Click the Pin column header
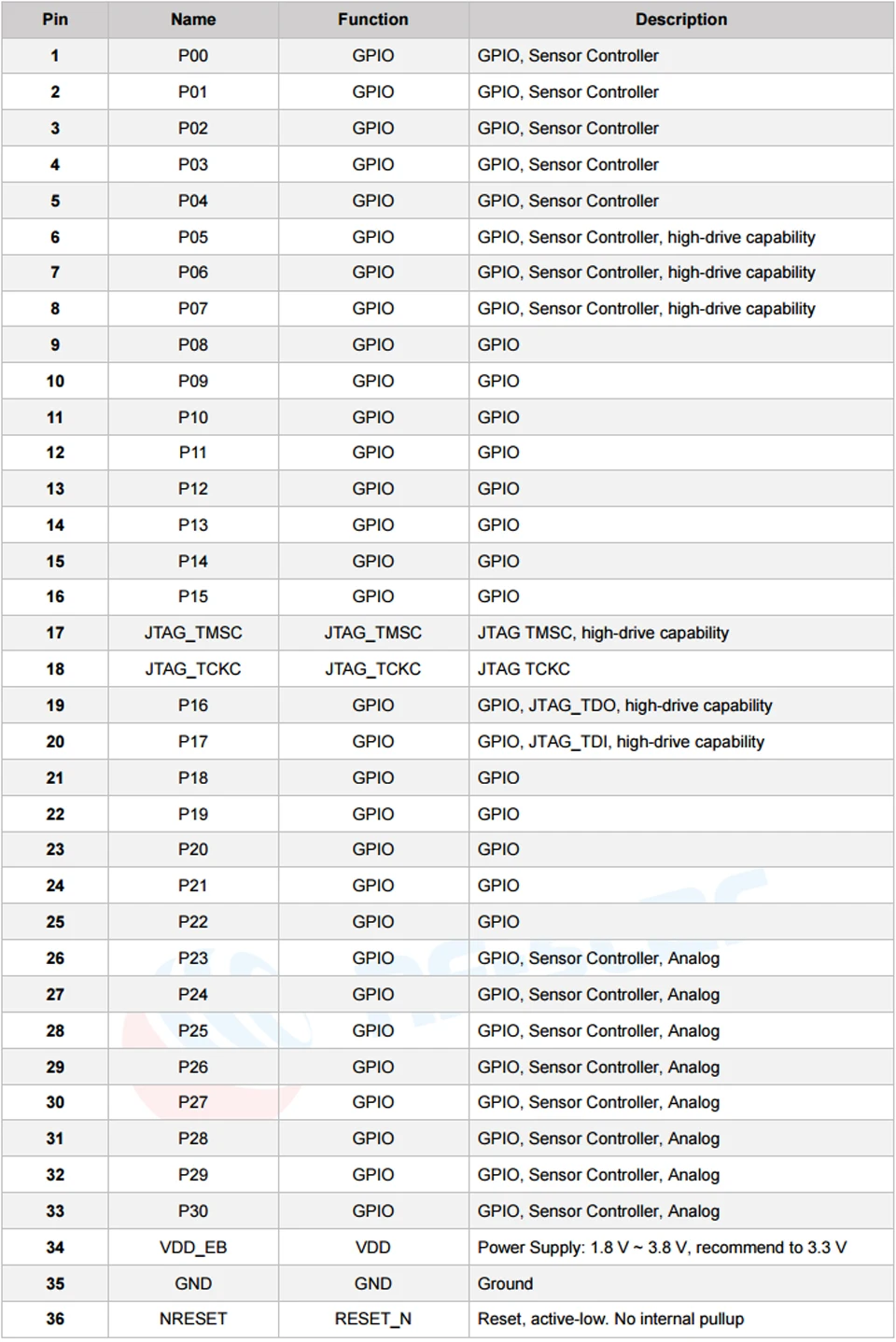Image resolution: width=896 pixels, height=1342 pixels. pyautogui.click(x=55, y=20)
